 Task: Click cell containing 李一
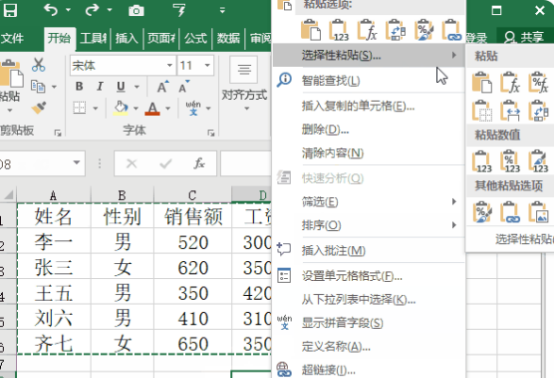53,242
